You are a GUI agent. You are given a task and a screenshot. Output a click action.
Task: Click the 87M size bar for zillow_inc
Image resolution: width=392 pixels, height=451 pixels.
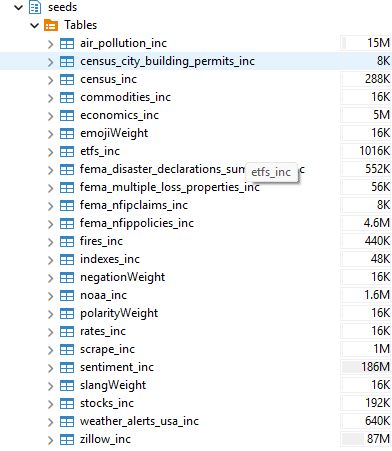click(366, 439)
